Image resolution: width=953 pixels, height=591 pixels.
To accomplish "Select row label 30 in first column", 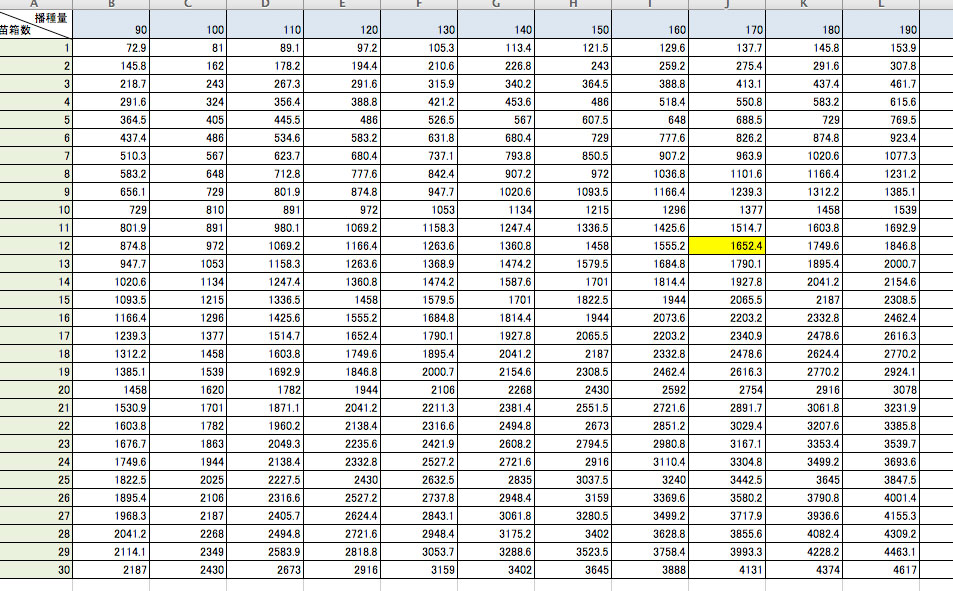I will [37, 570].
